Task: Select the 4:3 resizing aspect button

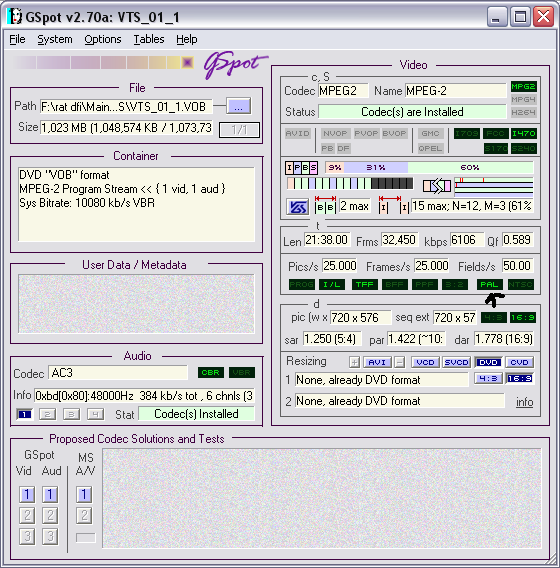Action: 488,379
